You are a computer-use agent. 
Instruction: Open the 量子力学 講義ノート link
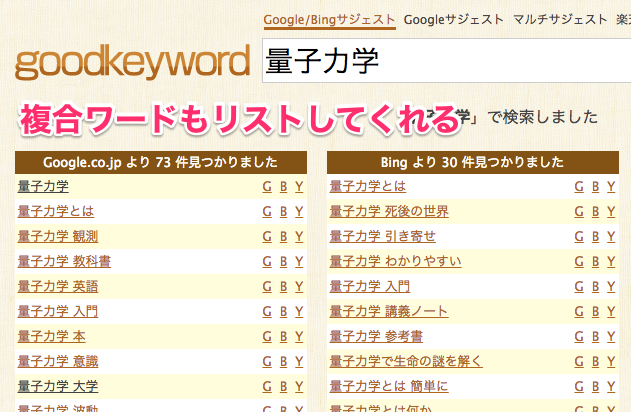389,311
